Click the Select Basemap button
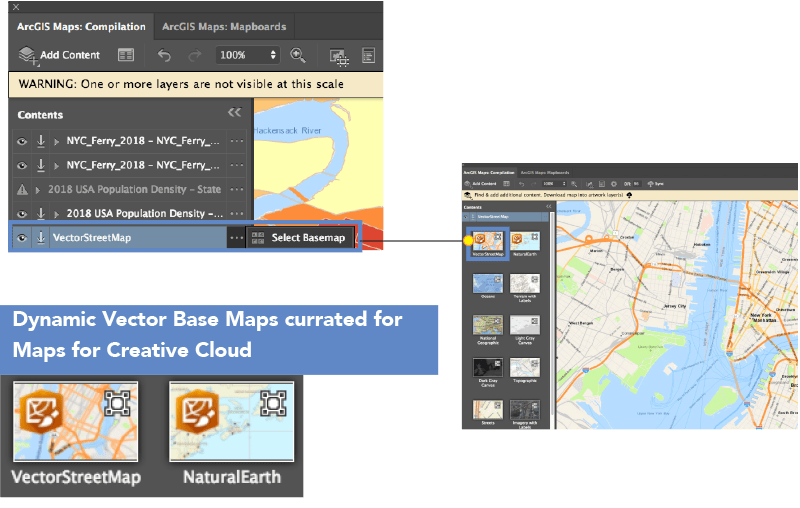Image resolution: width=800 pixels, height=508 pixels. [x=299, y=238]
